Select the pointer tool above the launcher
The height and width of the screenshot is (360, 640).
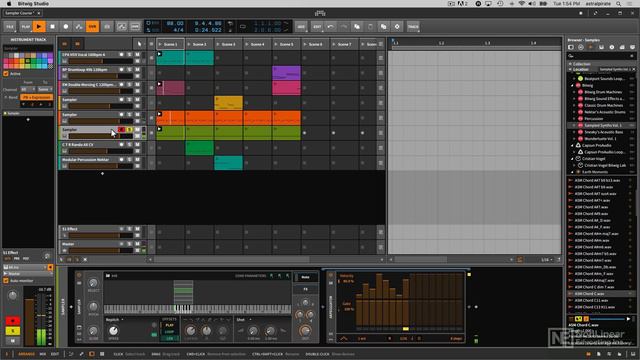point(139,44)
